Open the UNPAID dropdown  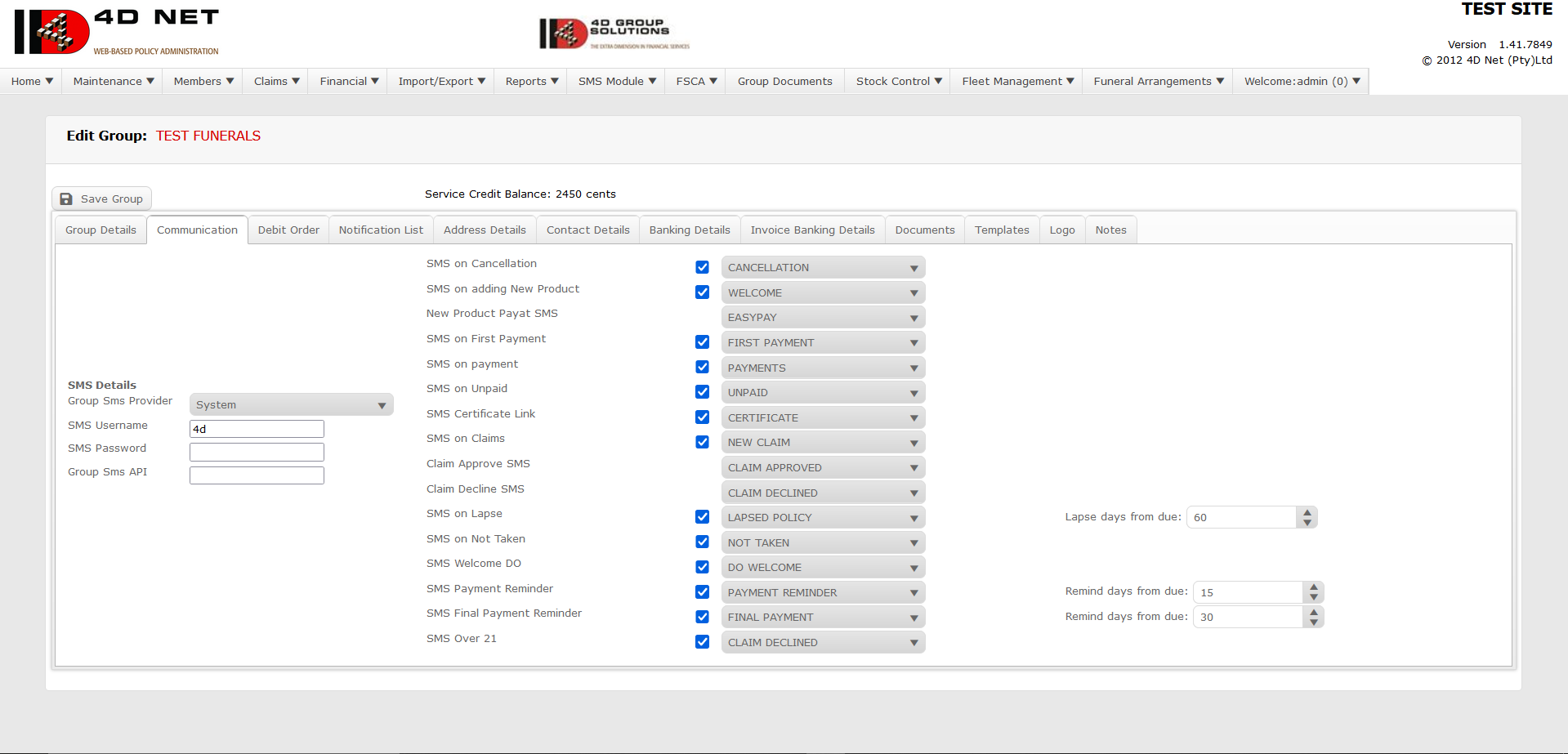(x=823, y=392)
